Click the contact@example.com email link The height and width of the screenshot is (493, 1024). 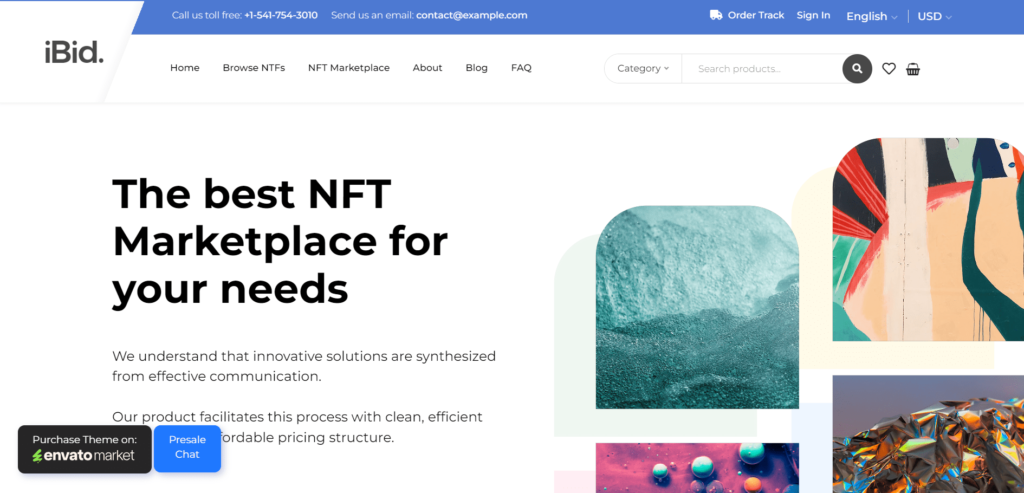pos(472,15)
